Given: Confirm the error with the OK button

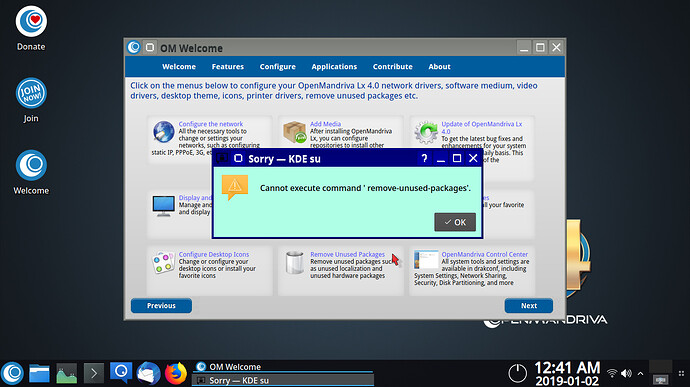Looking at the screenshot, I should 455,222.
